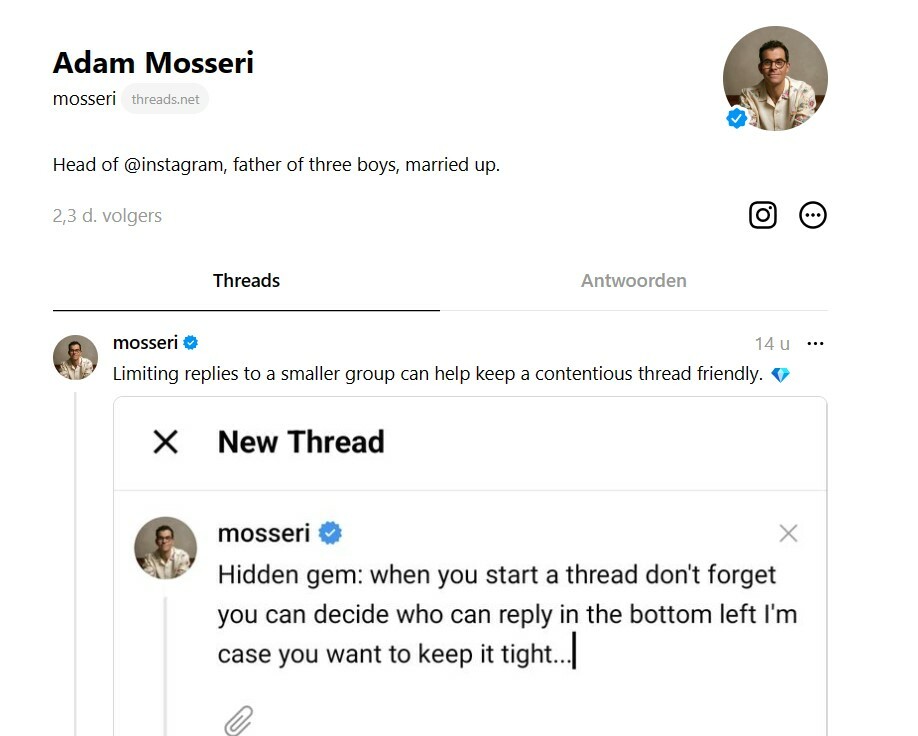Select the Threads tab

tap(246, 281)
